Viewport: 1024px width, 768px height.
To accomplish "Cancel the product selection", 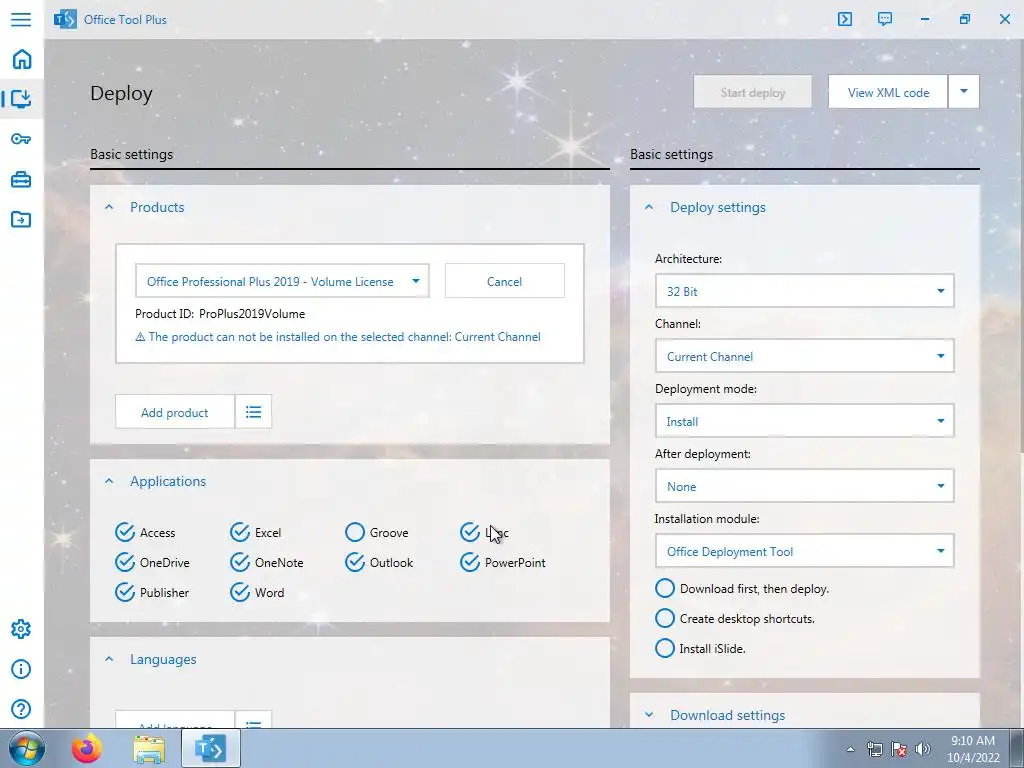I will click(504, 281).
